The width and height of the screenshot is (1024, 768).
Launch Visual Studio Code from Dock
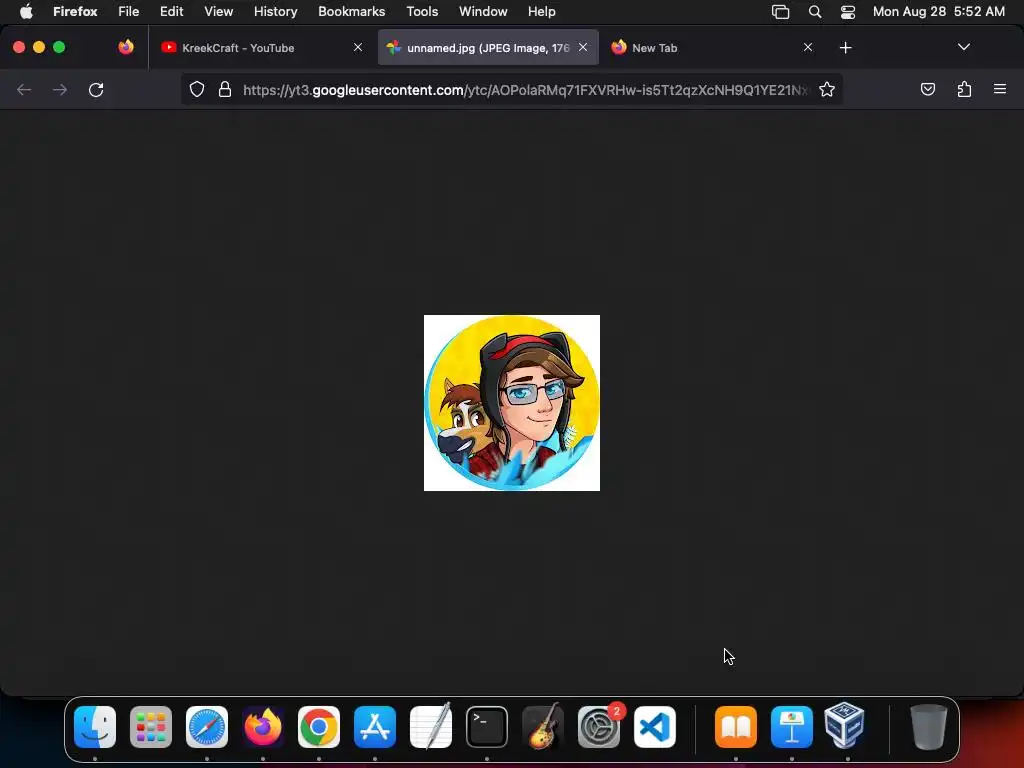pos(655,727)
